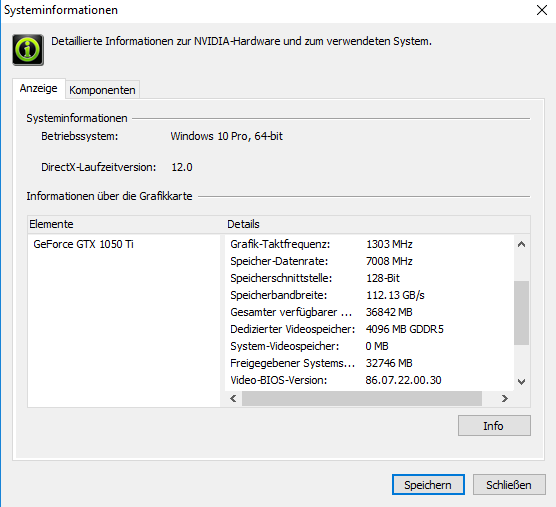Click the Details list scroll down arrow
The image size is (556, 507).
[x=521, y=381]
